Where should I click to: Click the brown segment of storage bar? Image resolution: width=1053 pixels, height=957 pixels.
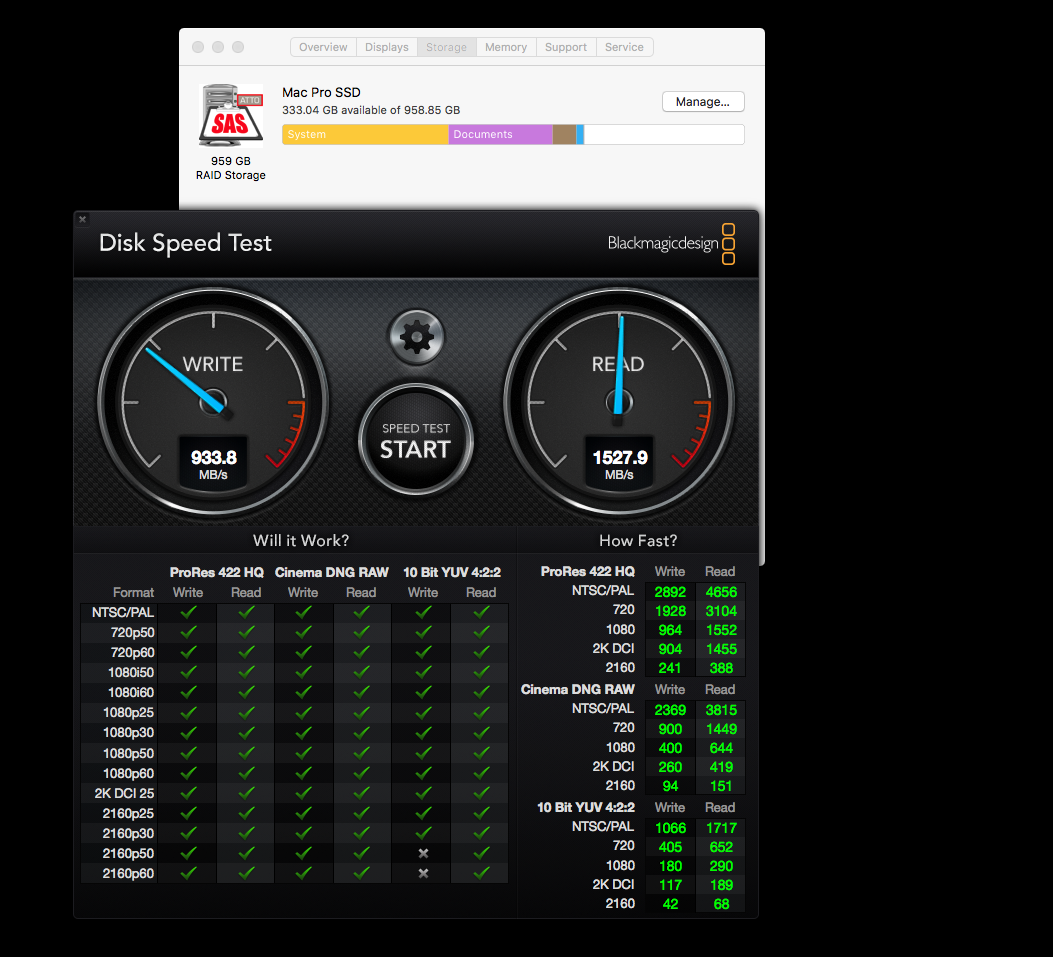(564, 134)
